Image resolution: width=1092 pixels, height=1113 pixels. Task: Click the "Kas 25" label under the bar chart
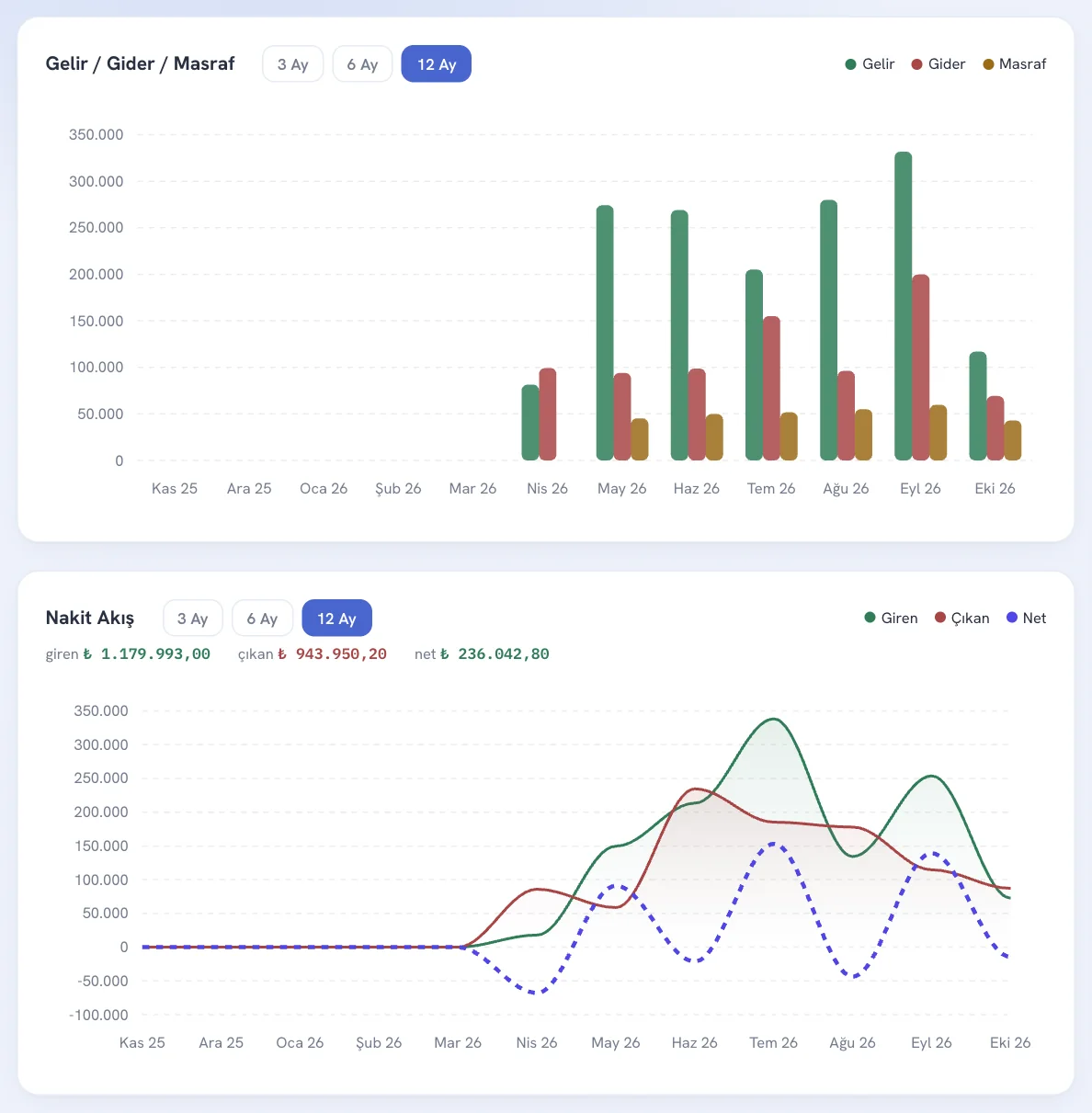(175, 489)
